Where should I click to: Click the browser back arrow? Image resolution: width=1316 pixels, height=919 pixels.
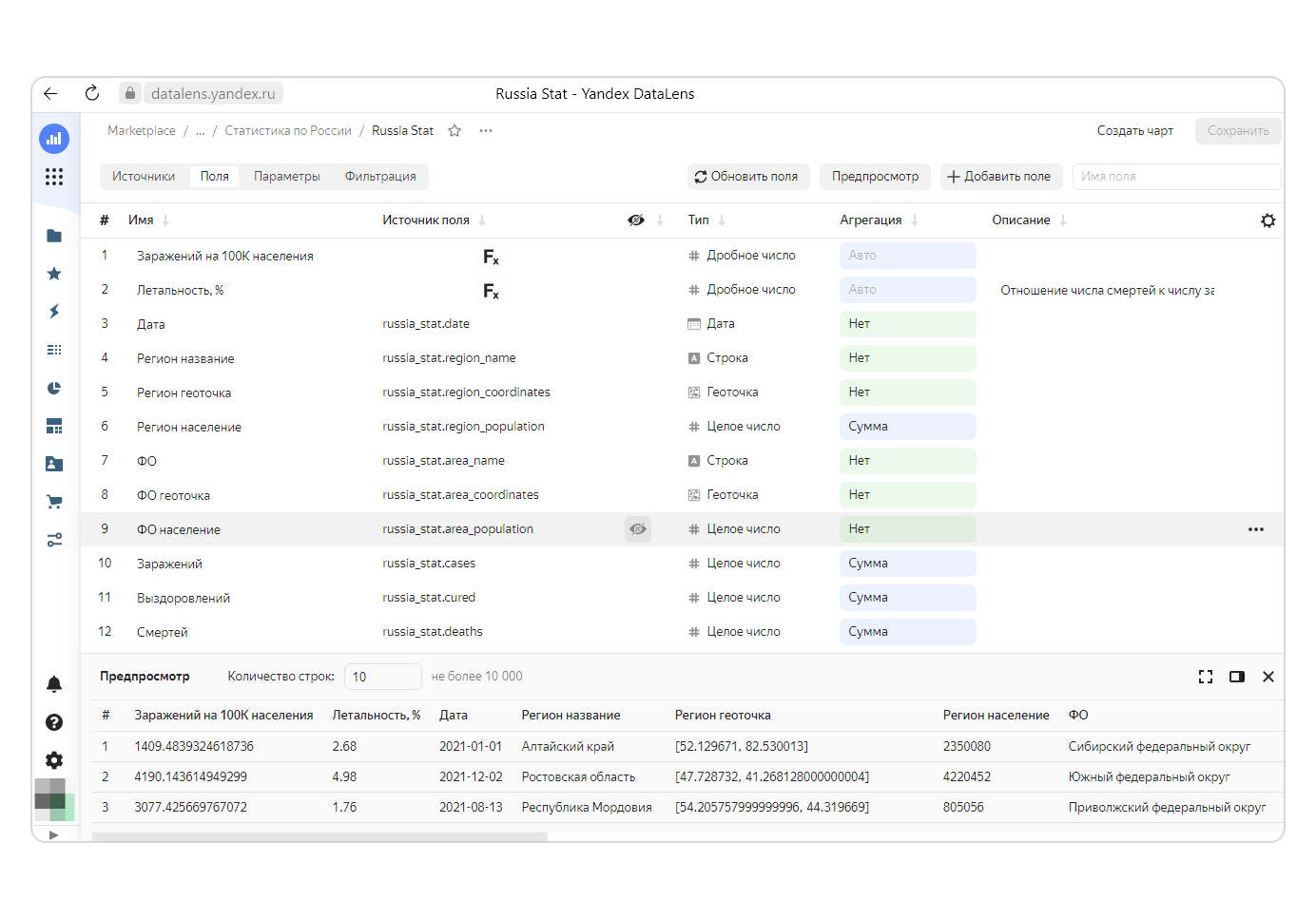50,93
